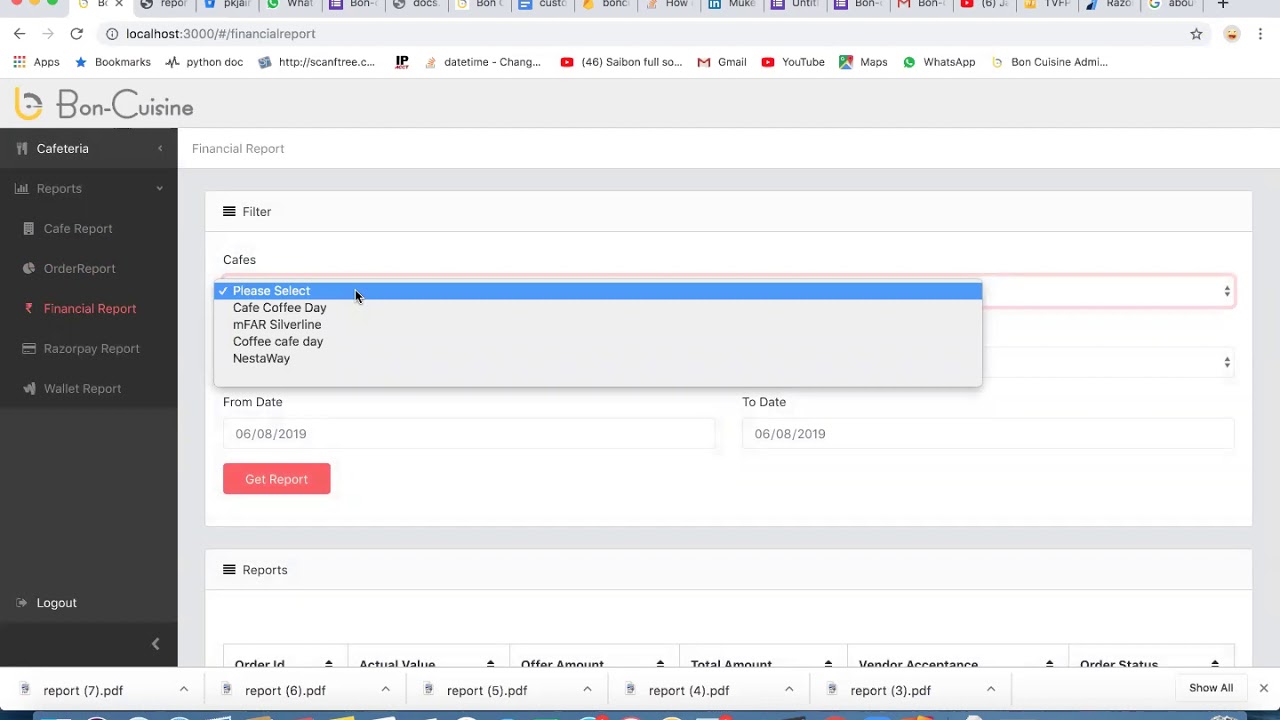Close the downloads bar
1280x720 pixels.
coord(1263,688)
